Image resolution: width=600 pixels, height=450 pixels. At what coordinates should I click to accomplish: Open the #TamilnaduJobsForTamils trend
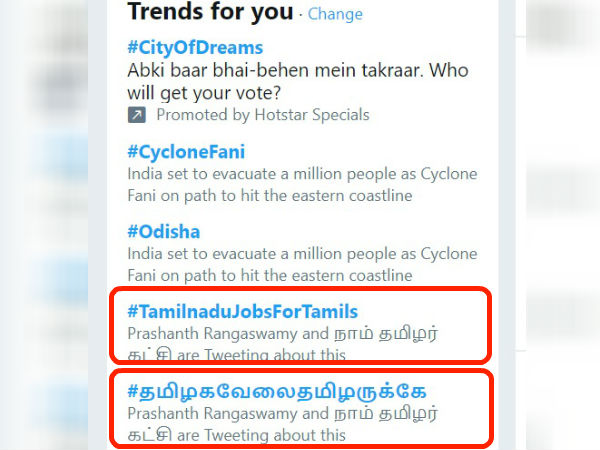[x=243, y=311]
